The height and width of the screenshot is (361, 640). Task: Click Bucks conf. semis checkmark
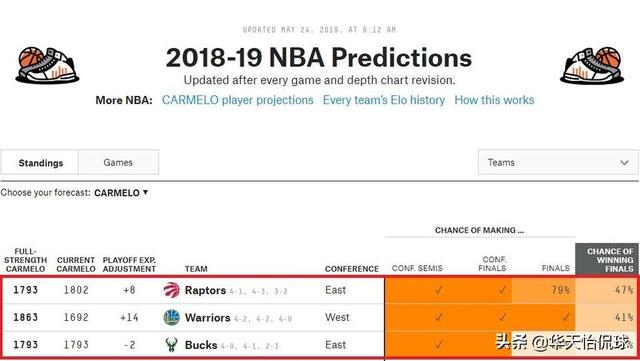[x=439, y=345]
